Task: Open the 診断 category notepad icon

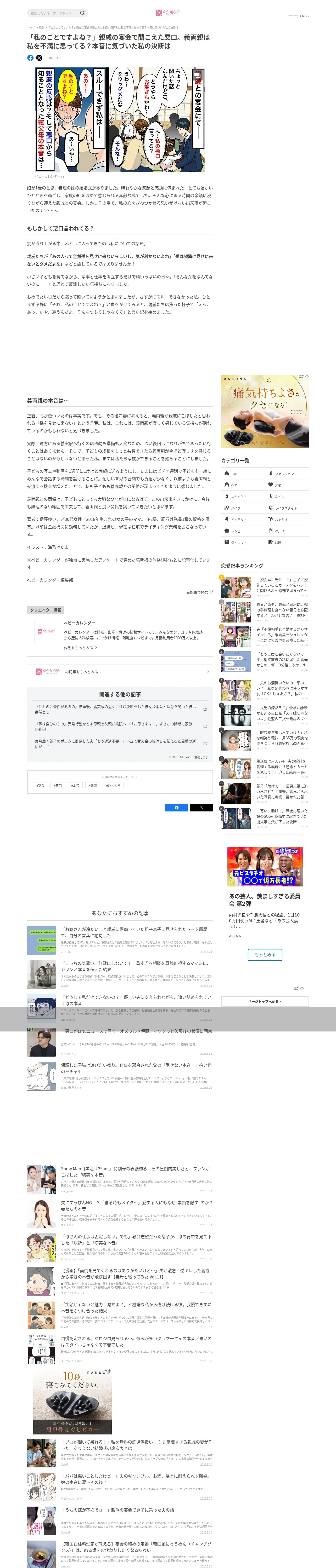Action: tap(271, 542)
